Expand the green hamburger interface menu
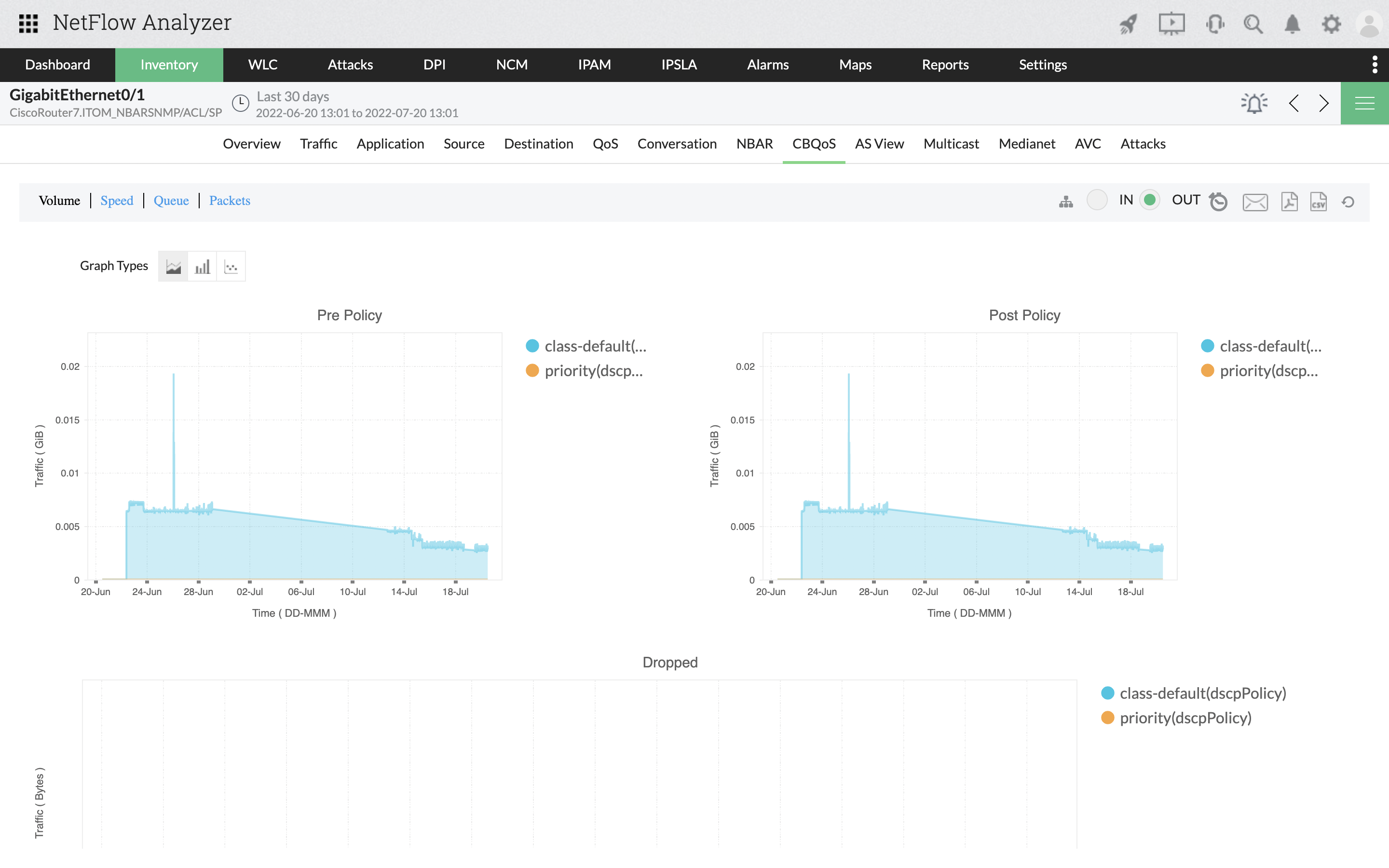 click(1364, 103)
